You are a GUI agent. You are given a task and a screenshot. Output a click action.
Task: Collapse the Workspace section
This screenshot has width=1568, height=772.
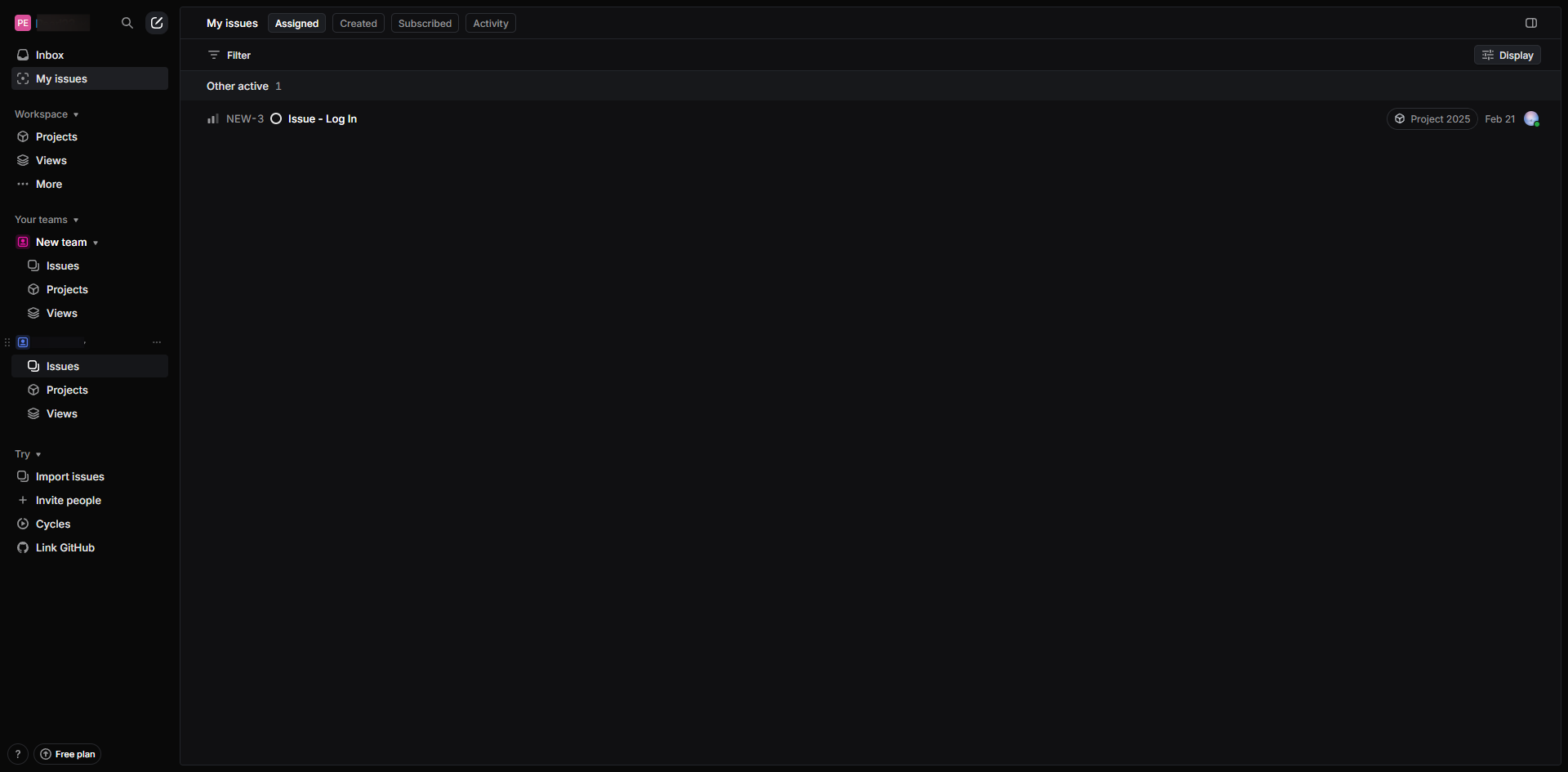[47, 114]
